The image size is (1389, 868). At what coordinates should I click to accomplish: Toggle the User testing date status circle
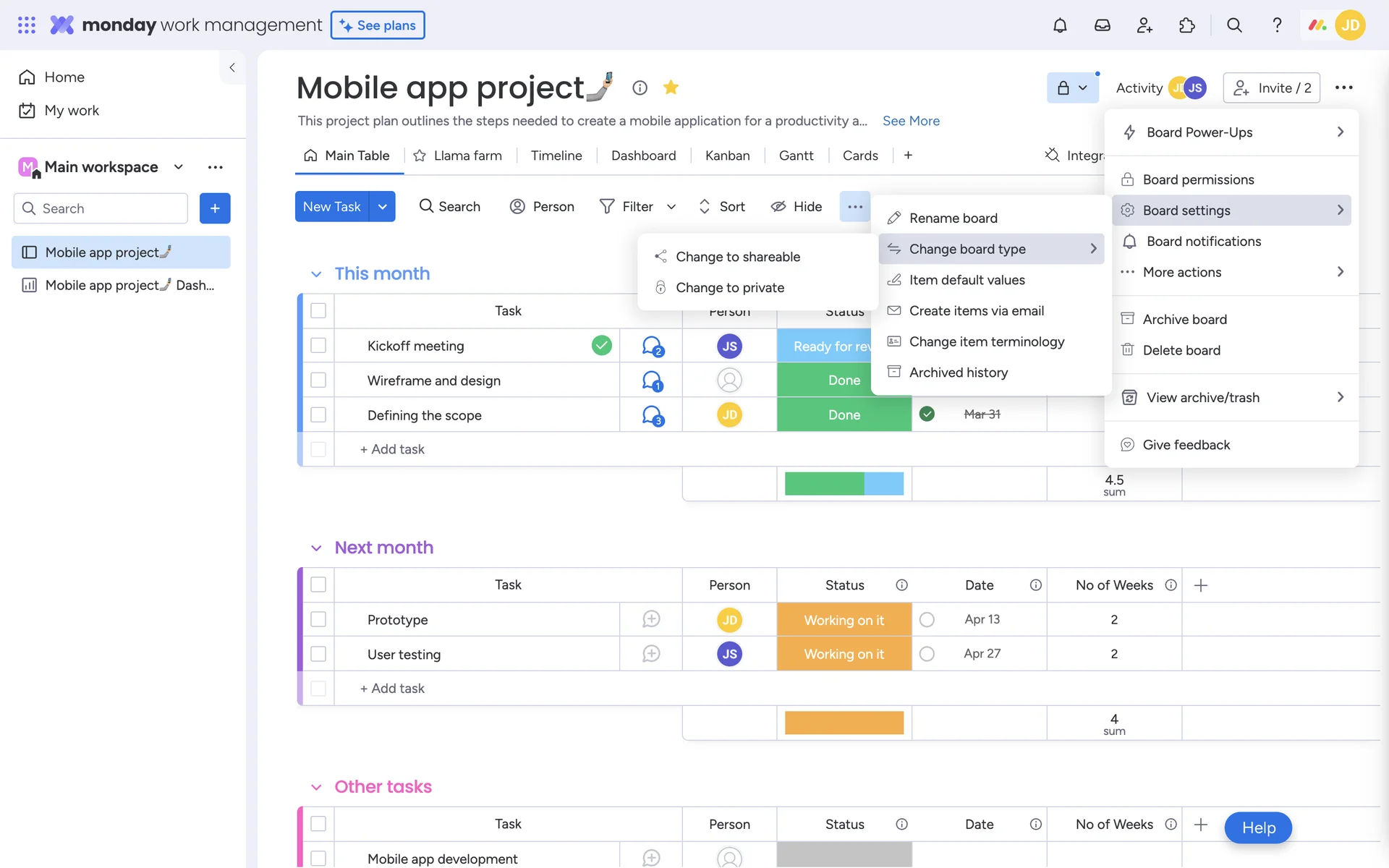coord(927,654)
